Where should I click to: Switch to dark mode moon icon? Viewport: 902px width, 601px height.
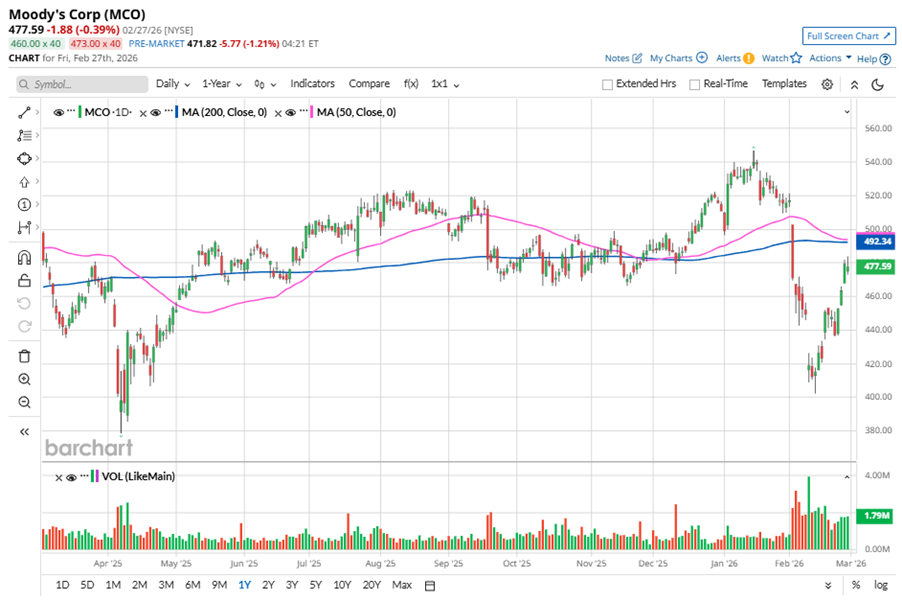pos(877,84)
